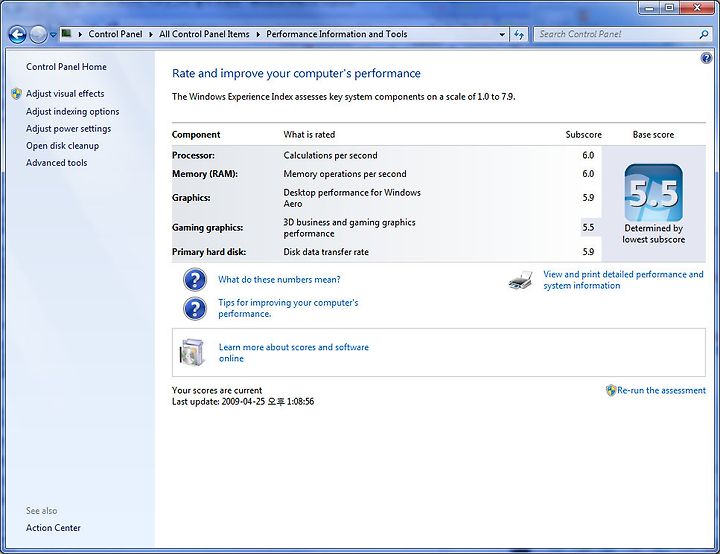Click the Forward navigation arrow button
This screenshot has height=554, width=720.
(x=38, y=34)
